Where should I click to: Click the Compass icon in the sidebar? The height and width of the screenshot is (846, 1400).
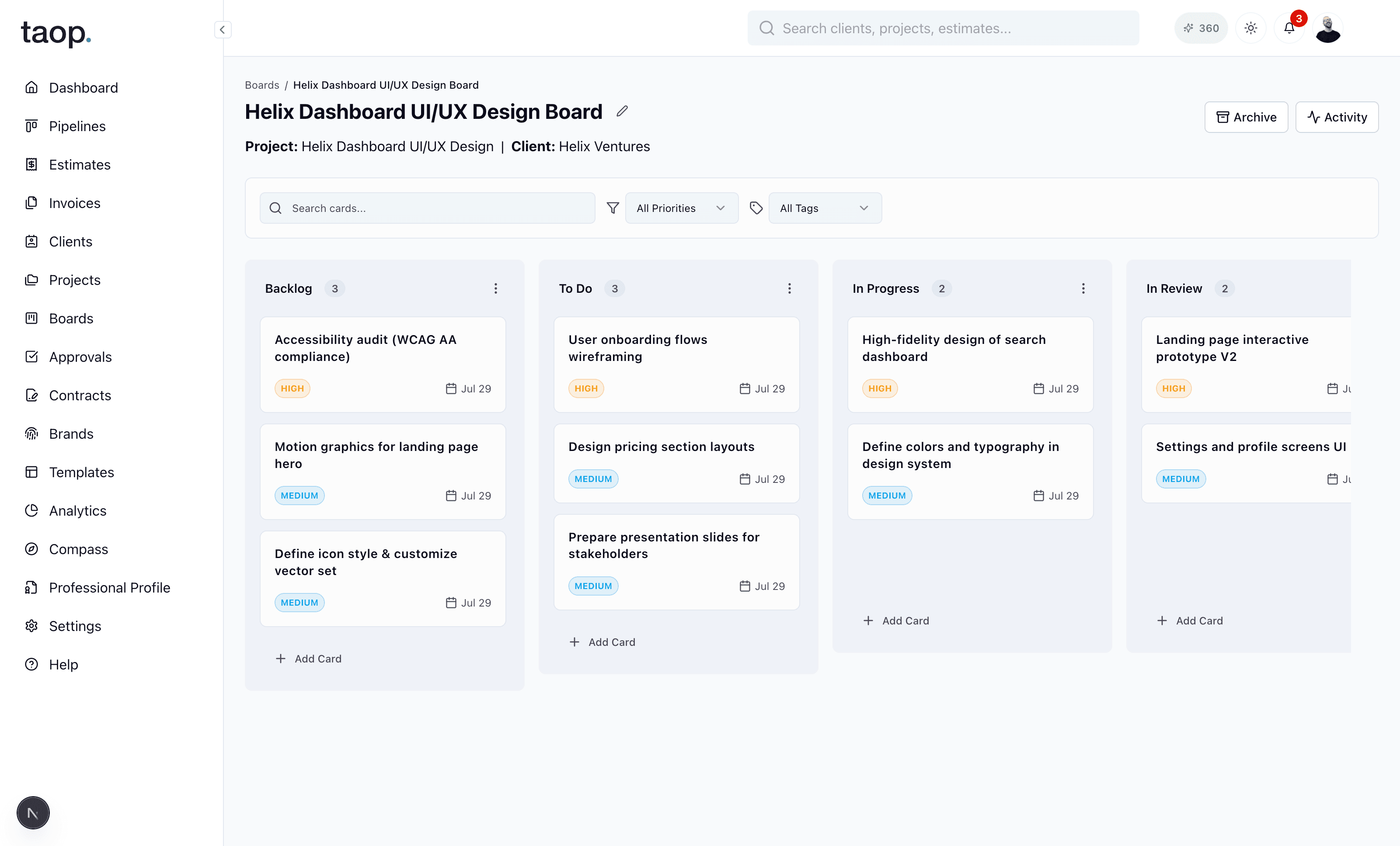coord(31,549)
